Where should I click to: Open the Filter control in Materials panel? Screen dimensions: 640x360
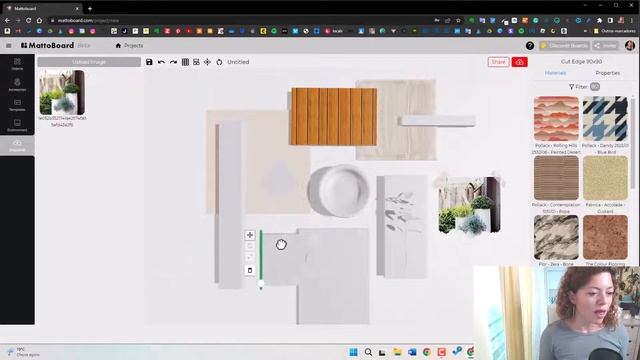[x=584, y=87]
